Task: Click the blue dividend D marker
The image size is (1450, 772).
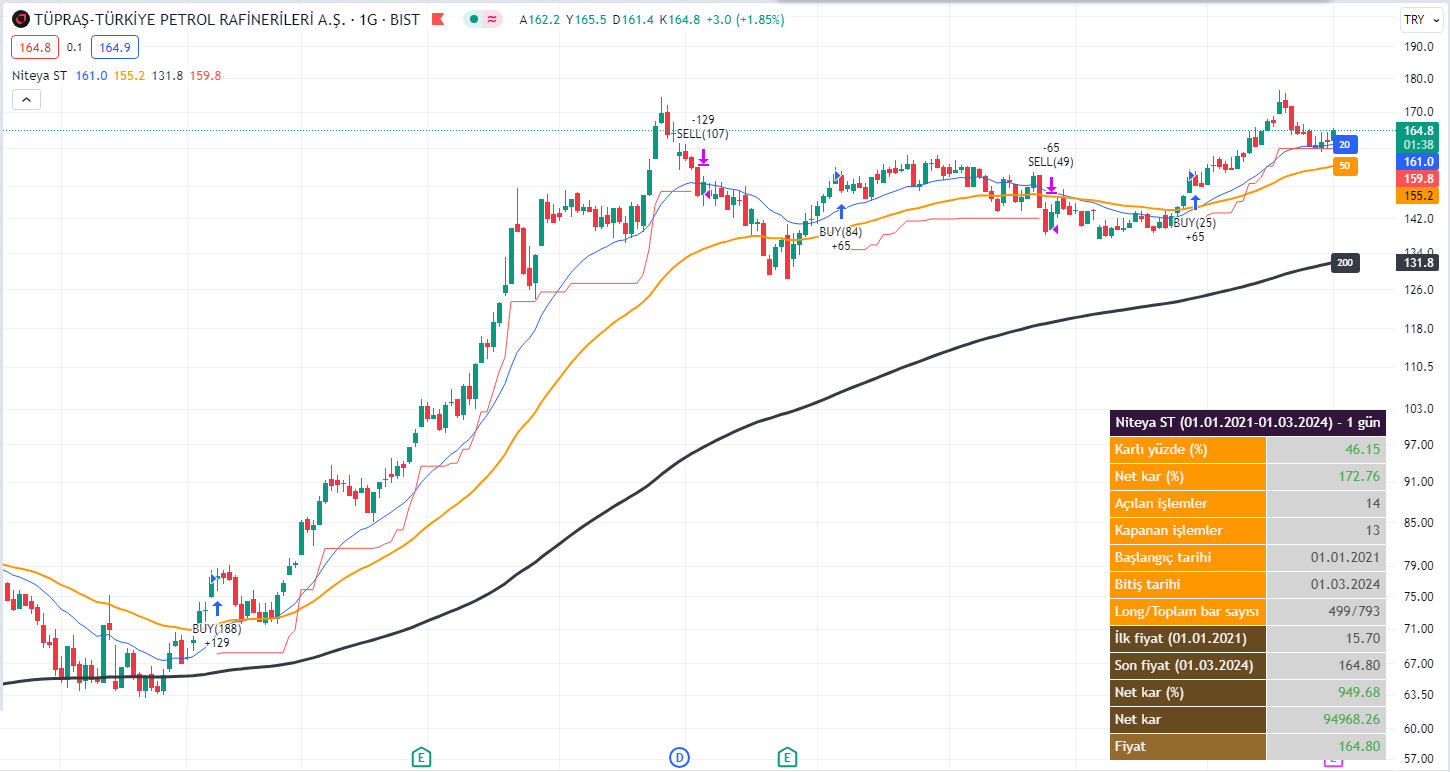Action: 679,757
